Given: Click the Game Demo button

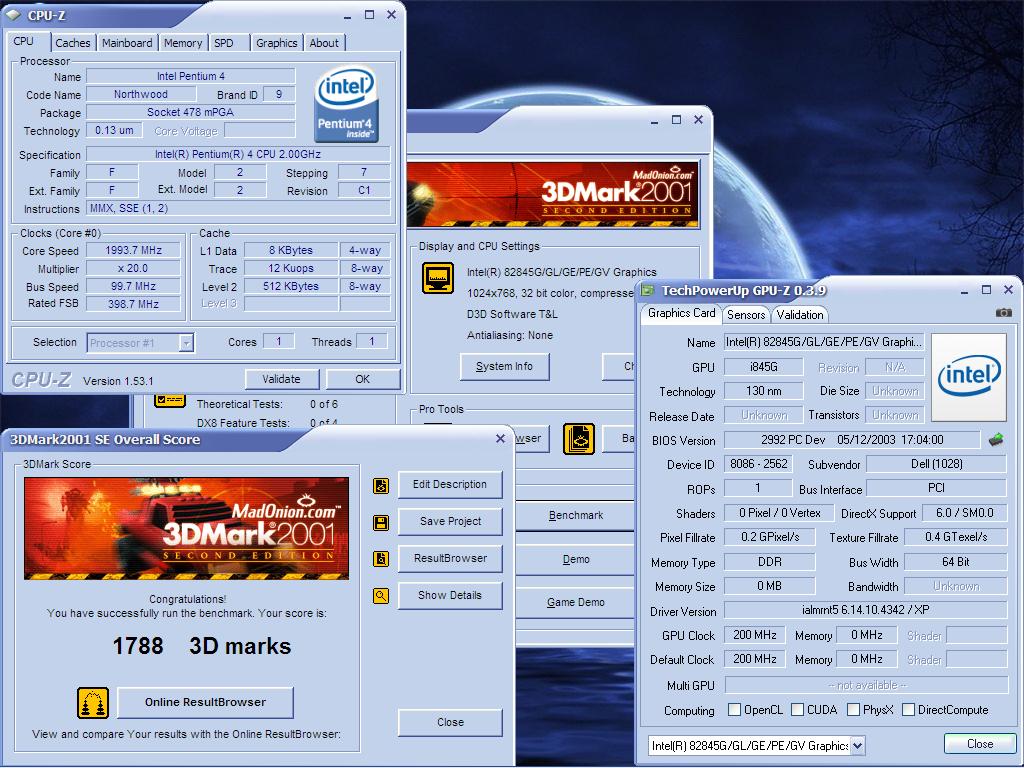Looking at the screenshot, I should tap(575, 603).
